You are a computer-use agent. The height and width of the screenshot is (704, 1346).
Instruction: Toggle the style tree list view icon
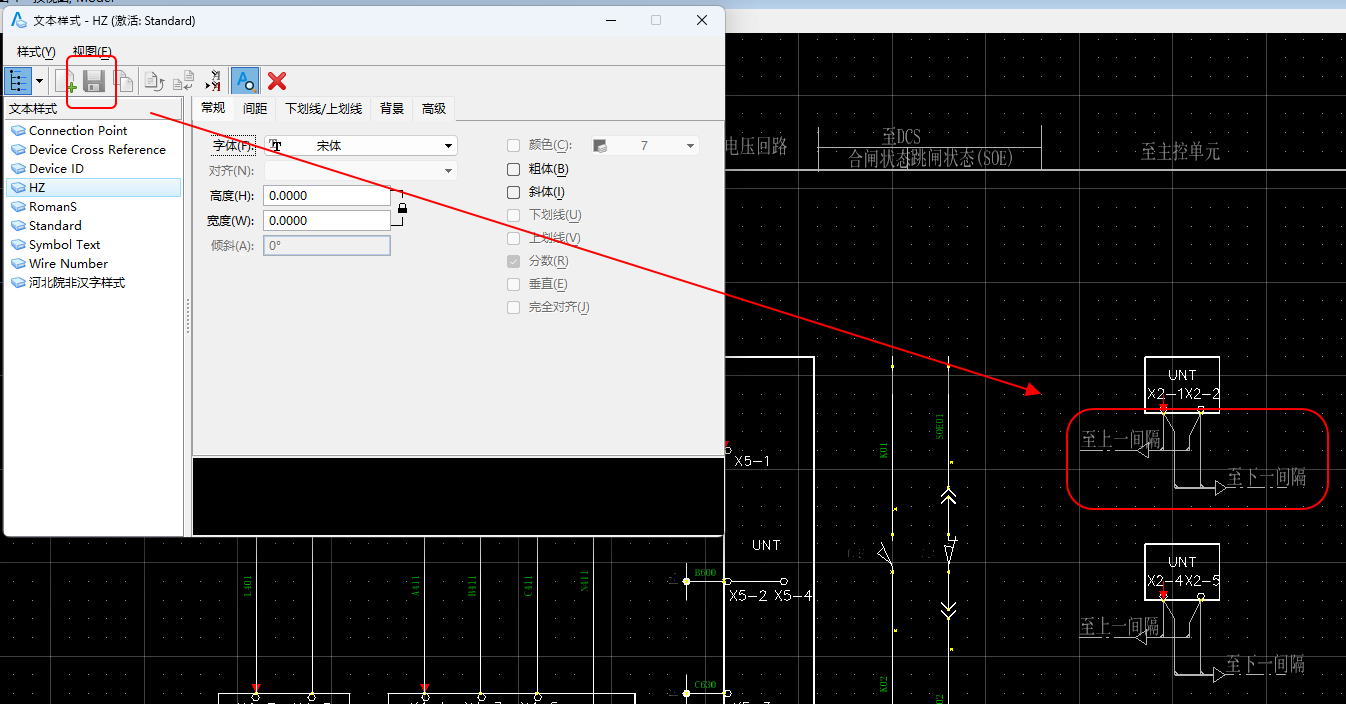pyautogui.click(x=18, y=81)
